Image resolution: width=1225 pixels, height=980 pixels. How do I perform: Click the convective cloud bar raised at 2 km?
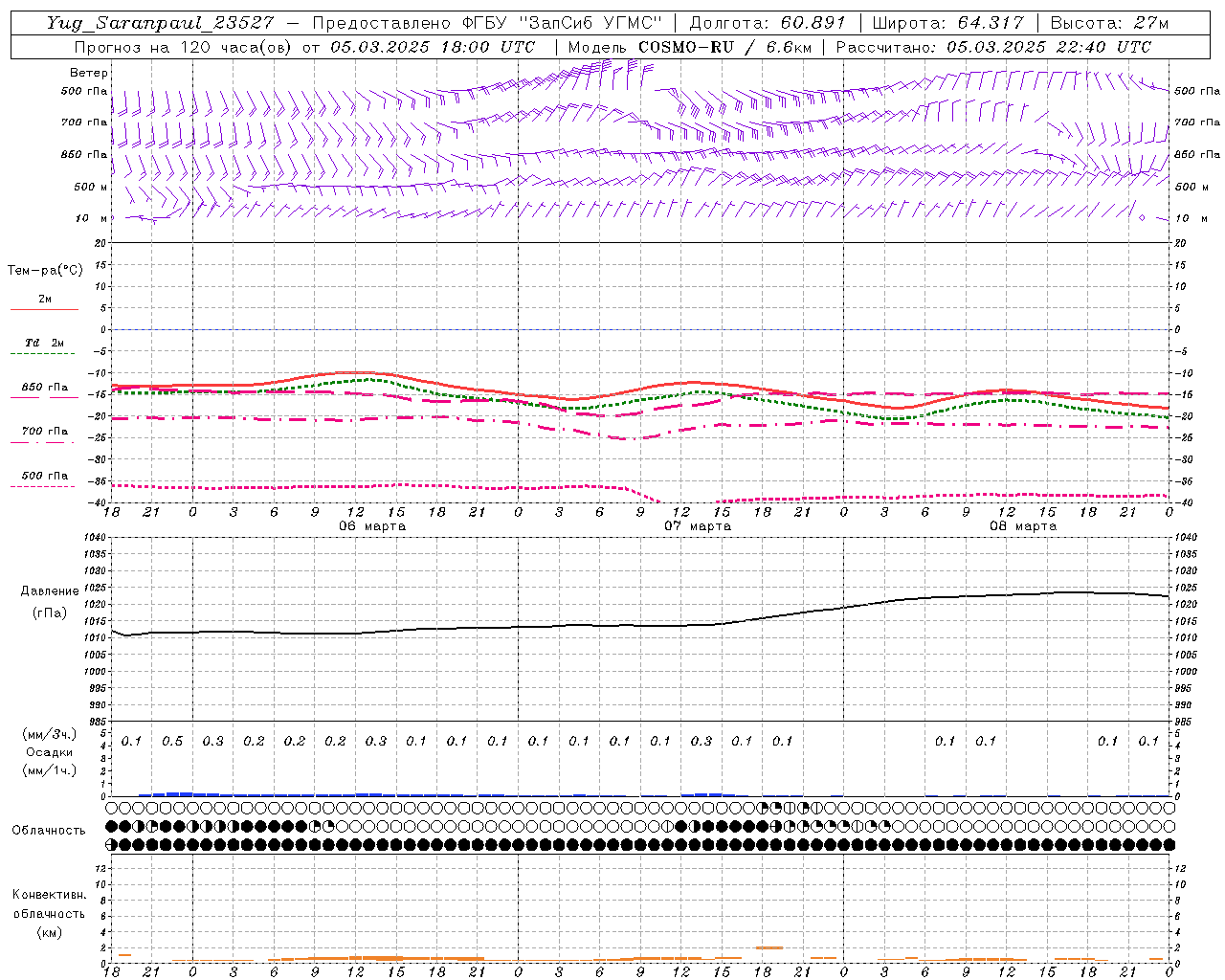768,947
